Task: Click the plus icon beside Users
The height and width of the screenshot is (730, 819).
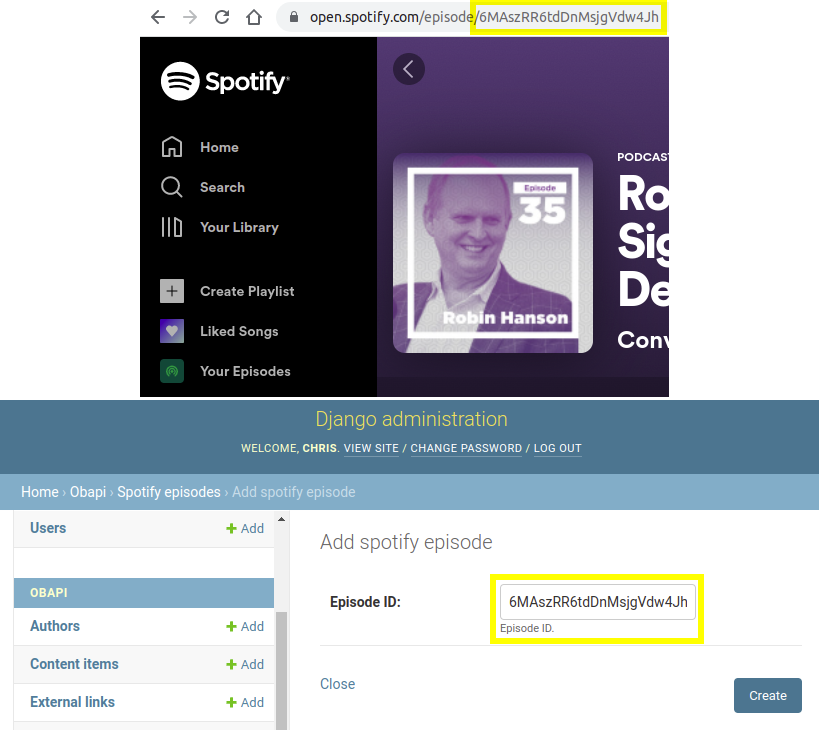Action: click(231, 528)
